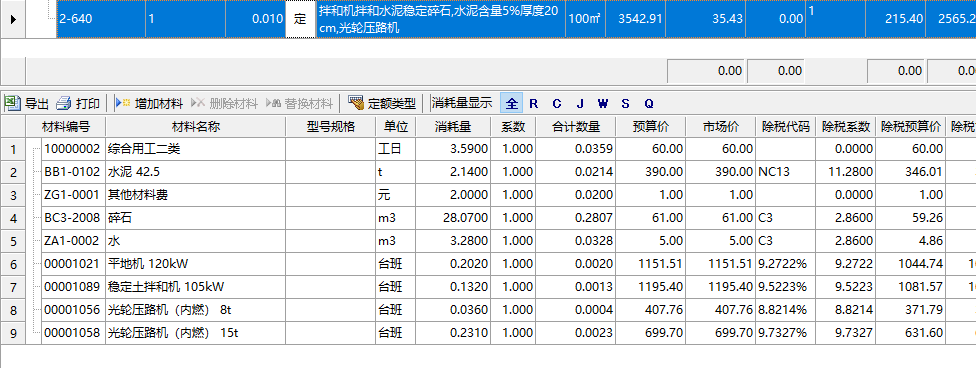The width and height of the screenshot is (976, 368).
Task: Select the 全 consumption display filter
Action: (x=511, y=103)
